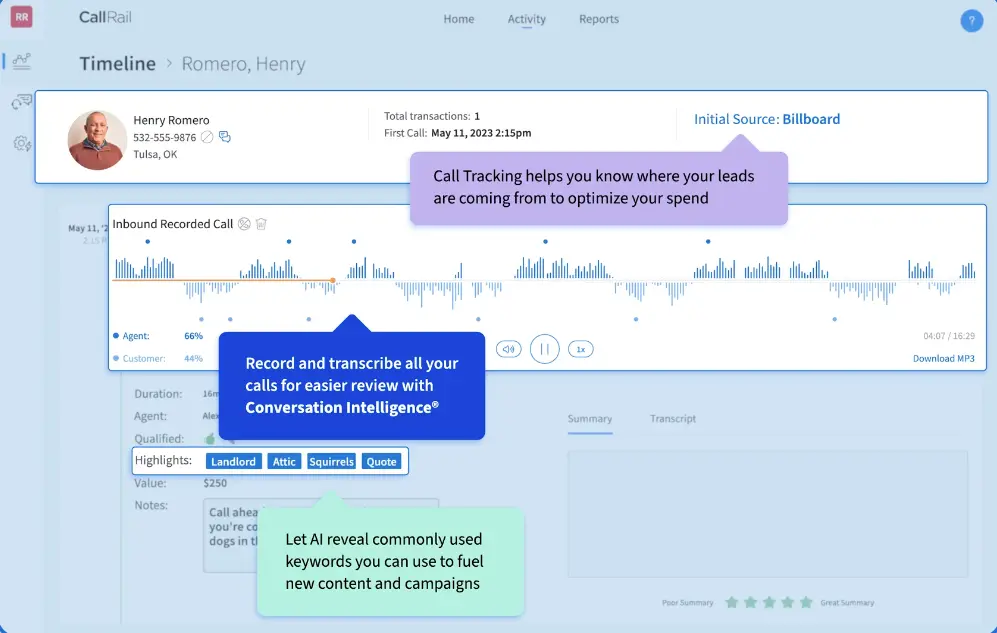The width and height of the screenshot is (997, 633).
Task: Open text message icon beside phone number
Action: [x=225, y=137]
